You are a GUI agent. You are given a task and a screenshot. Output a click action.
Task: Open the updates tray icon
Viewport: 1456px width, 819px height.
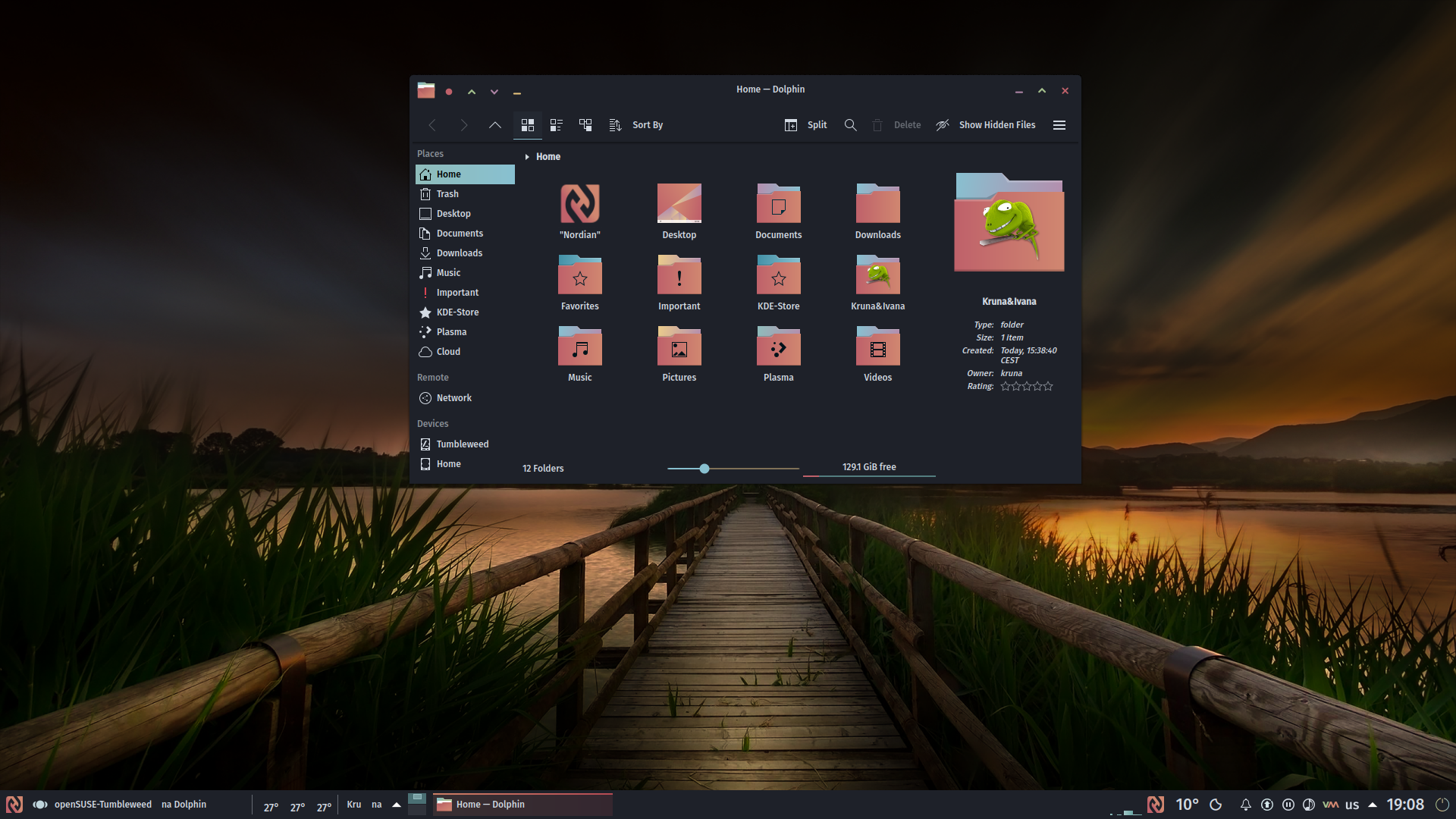[x=1267, y=805]
